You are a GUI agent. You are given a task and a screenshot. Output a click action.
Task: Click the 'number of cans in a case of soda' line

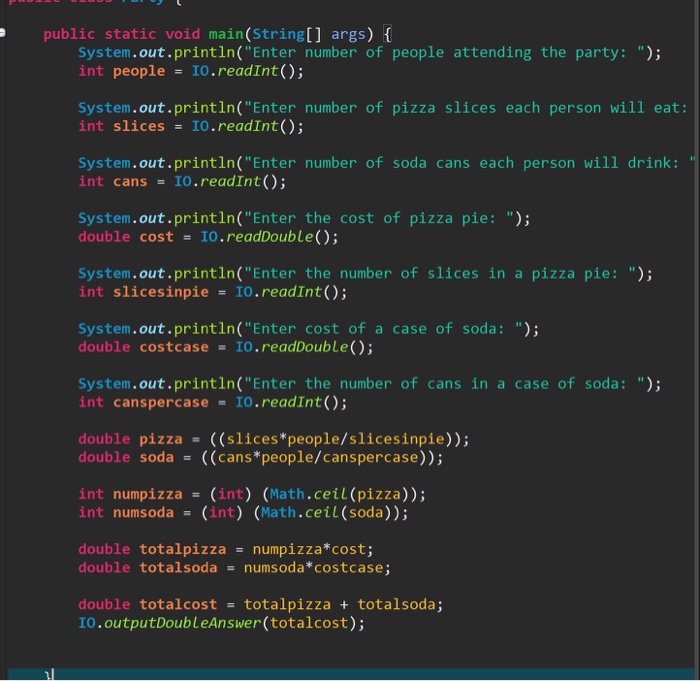point(369,384)
